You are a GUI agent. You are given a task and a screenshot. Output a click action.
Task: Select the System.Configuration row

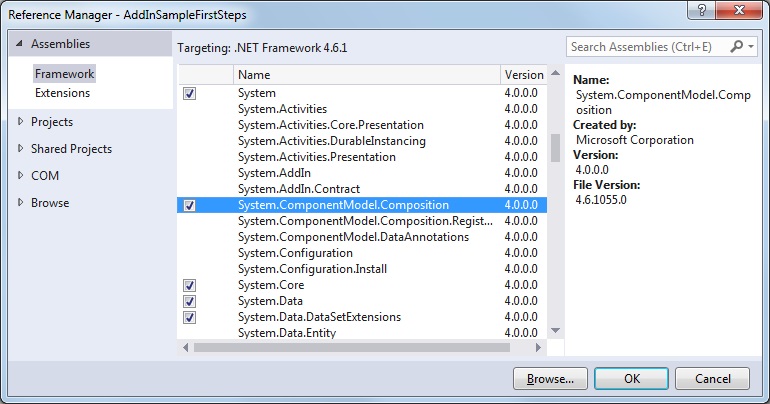pyautogui.click(x=362, y=253)
